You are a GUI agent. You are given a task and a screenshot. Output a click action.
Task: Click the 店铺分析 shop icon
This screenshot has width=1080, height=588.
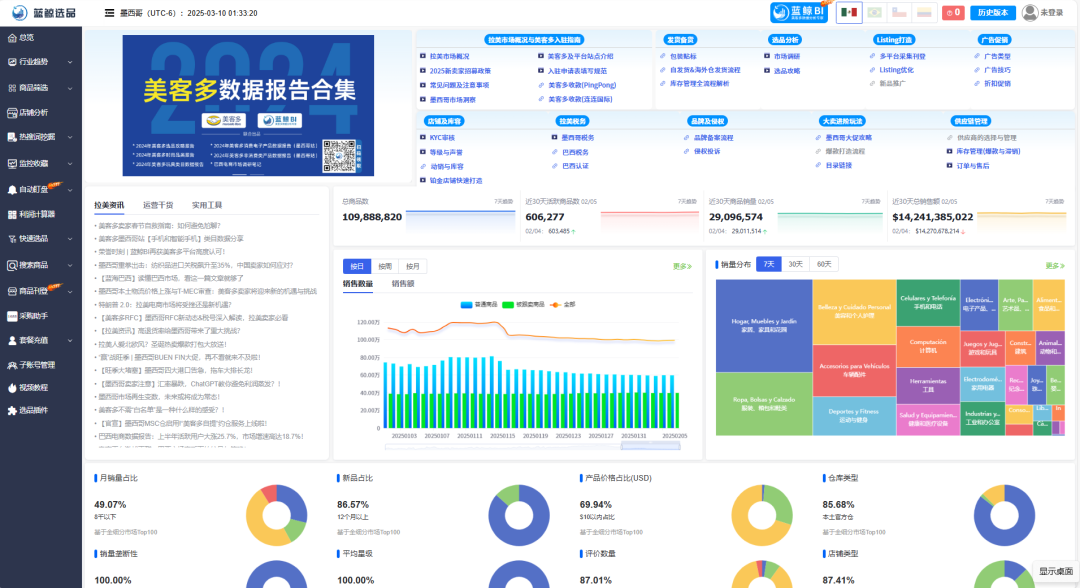pos(12,112)
